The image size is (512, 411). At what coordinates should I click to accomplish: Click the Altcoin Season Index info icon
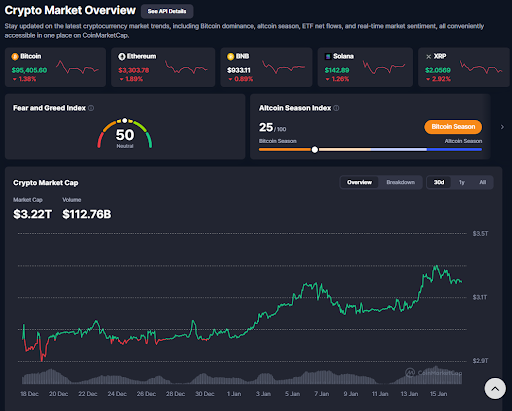click(x=336, y=108)
